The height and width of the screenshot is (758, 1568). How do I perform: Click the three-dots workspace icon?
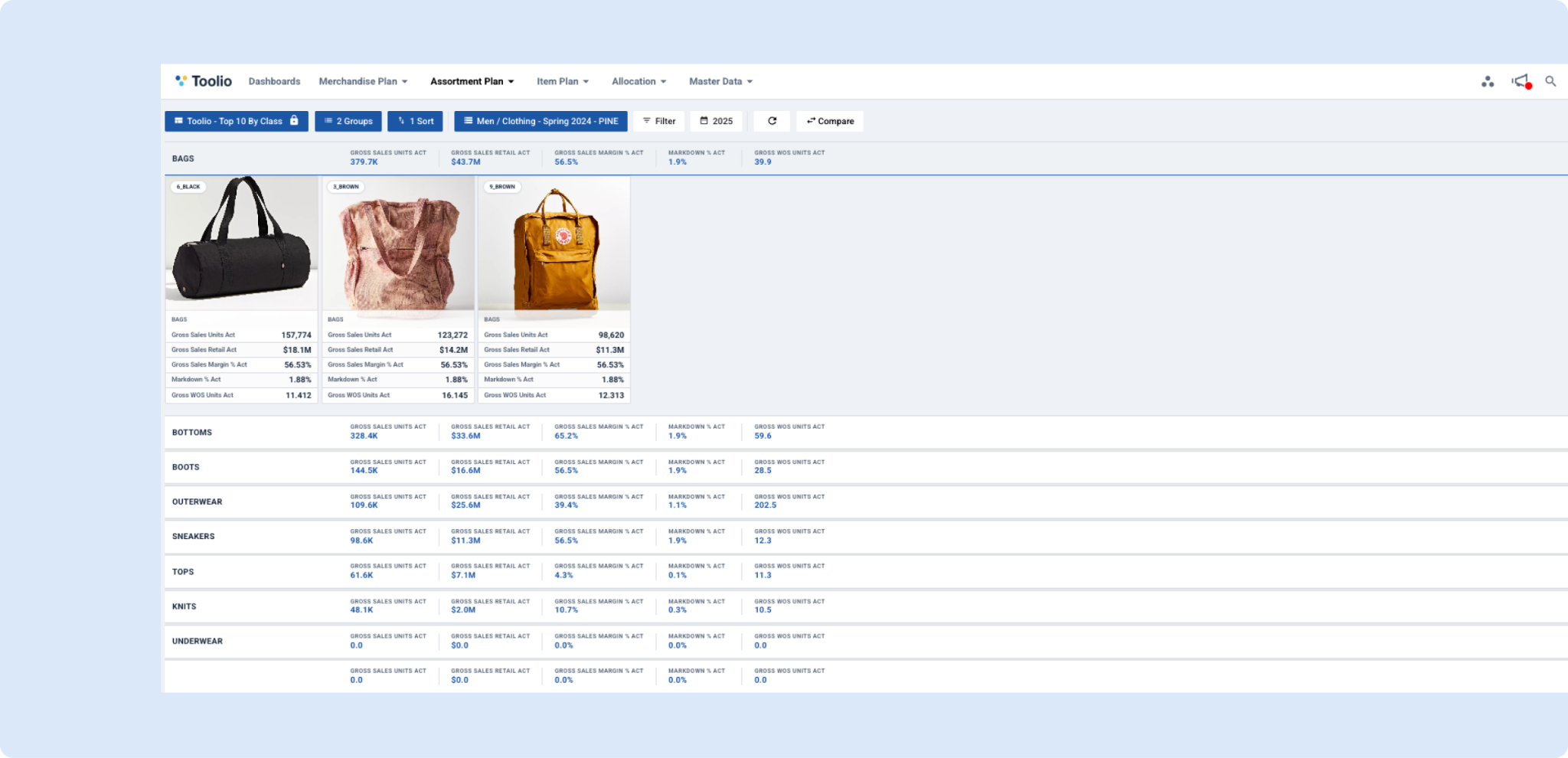pyautogui.click(x=1488, y=81)
